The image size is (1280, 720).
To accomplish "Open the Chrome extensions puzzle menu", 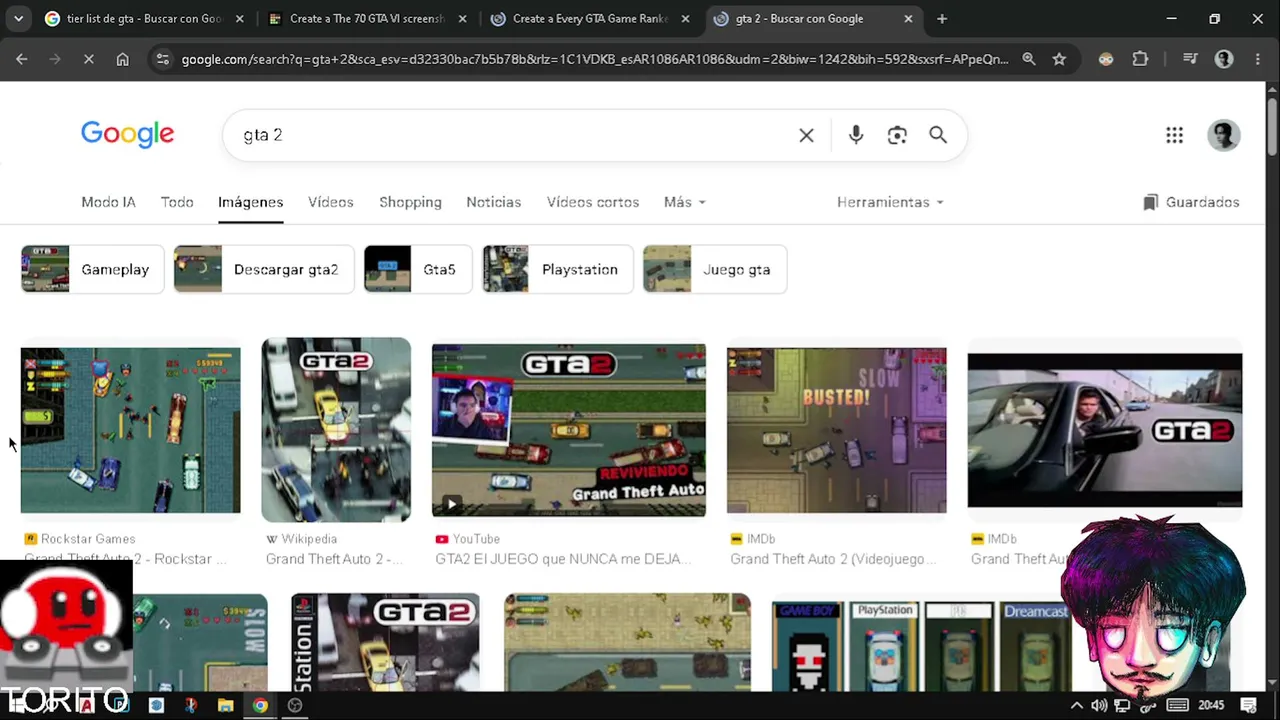I will [1140, 59].
